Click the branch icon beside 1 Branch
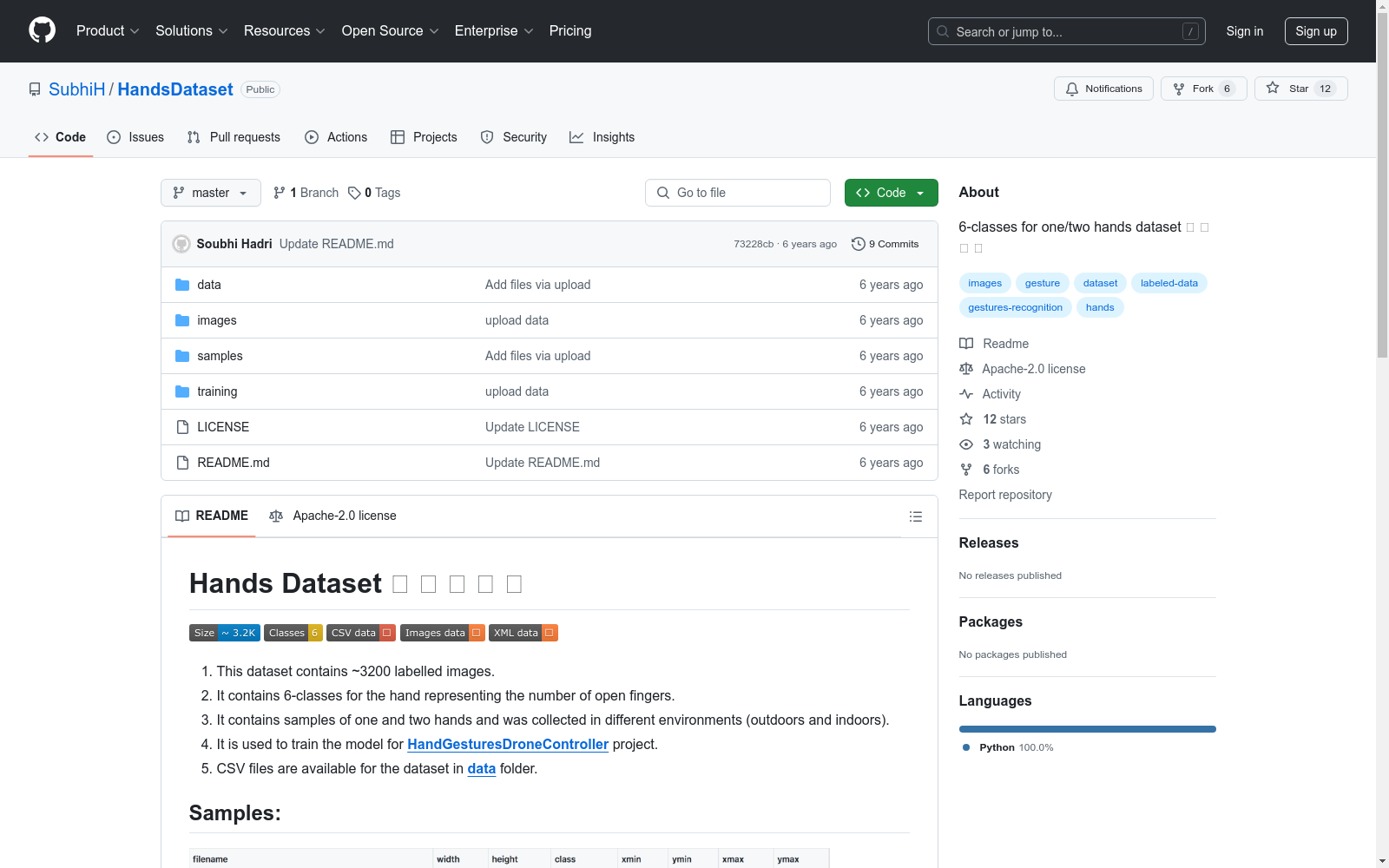The width and height of the screenshot is (1389, 868). coord(280,193)
